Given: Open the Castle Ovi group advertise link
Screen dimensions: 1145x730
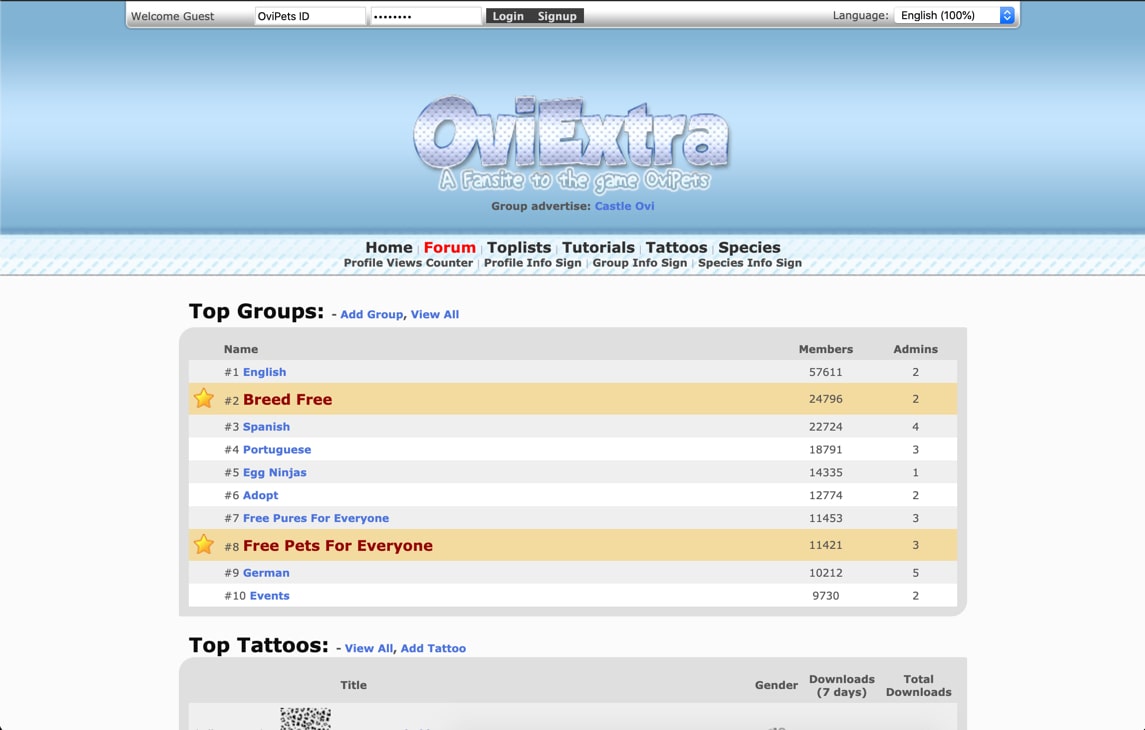Looking at the screenshot, I should [624, 206].
